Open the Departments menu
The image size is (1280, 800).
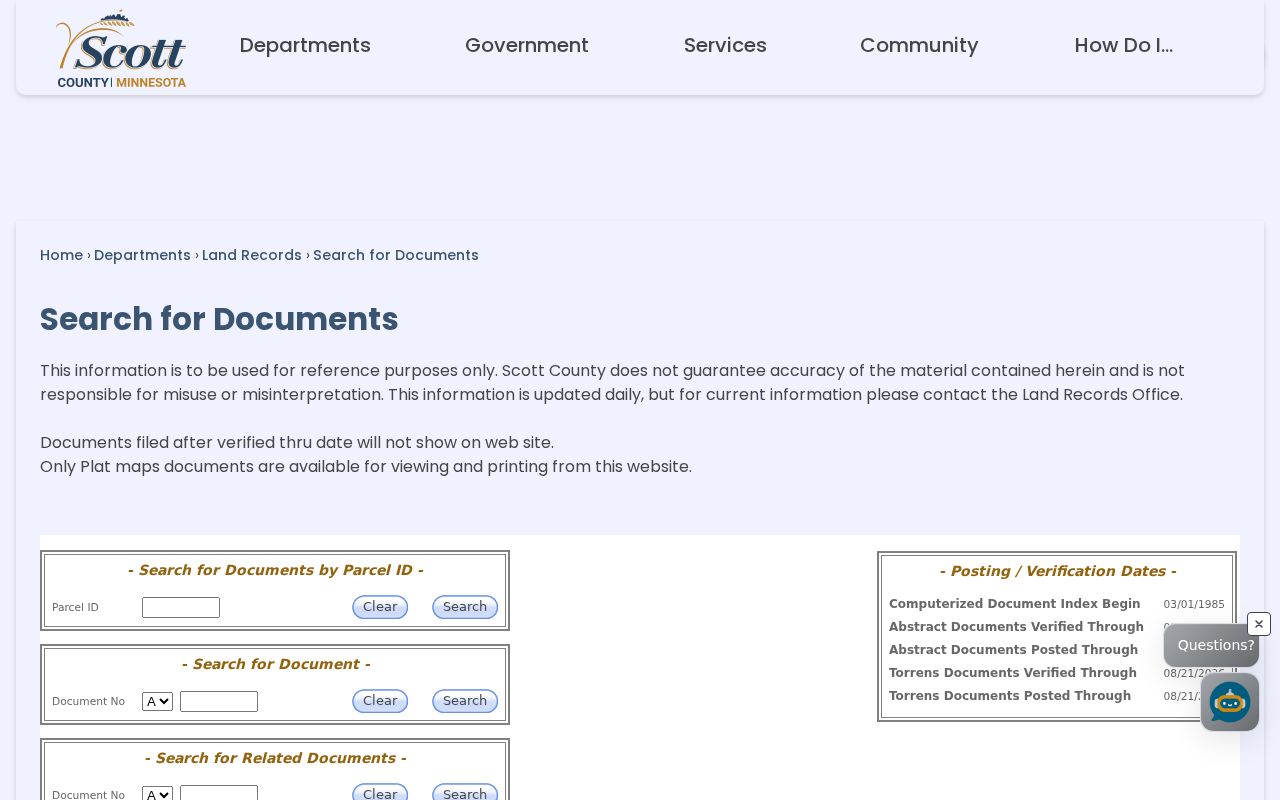click(305, 45)
